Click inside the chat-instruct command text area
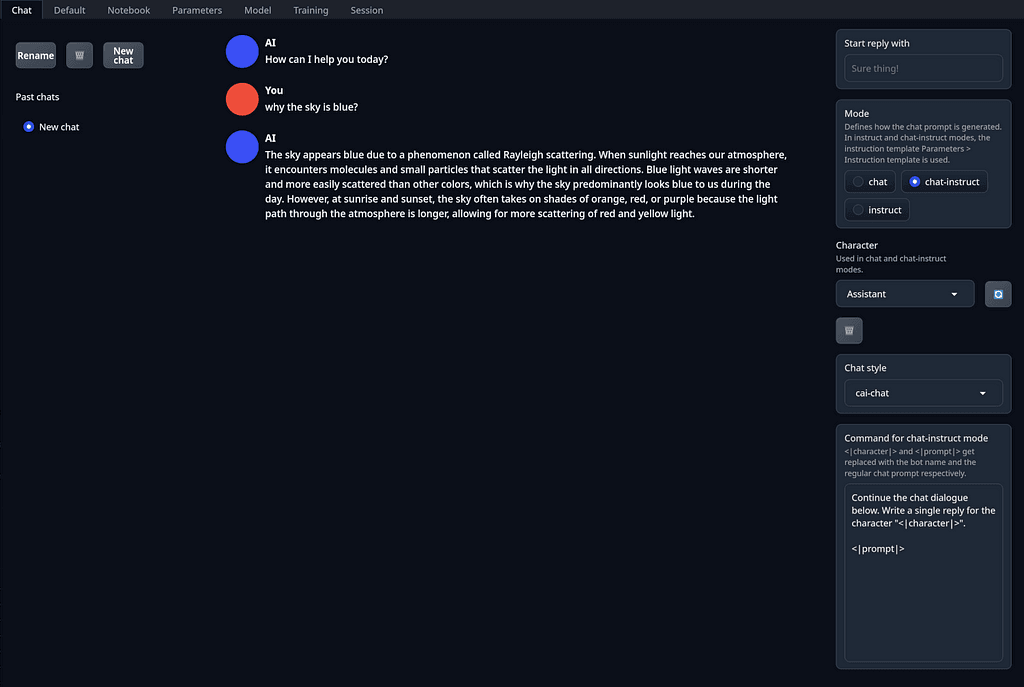 point(923,572)
